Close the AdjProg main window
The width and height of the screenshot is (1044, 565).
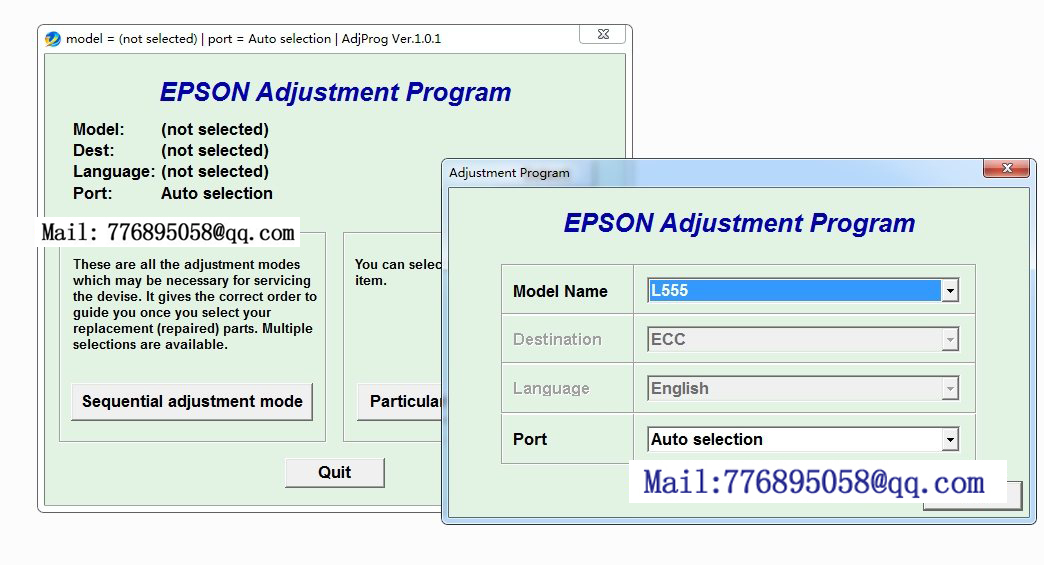click(603, 34)
